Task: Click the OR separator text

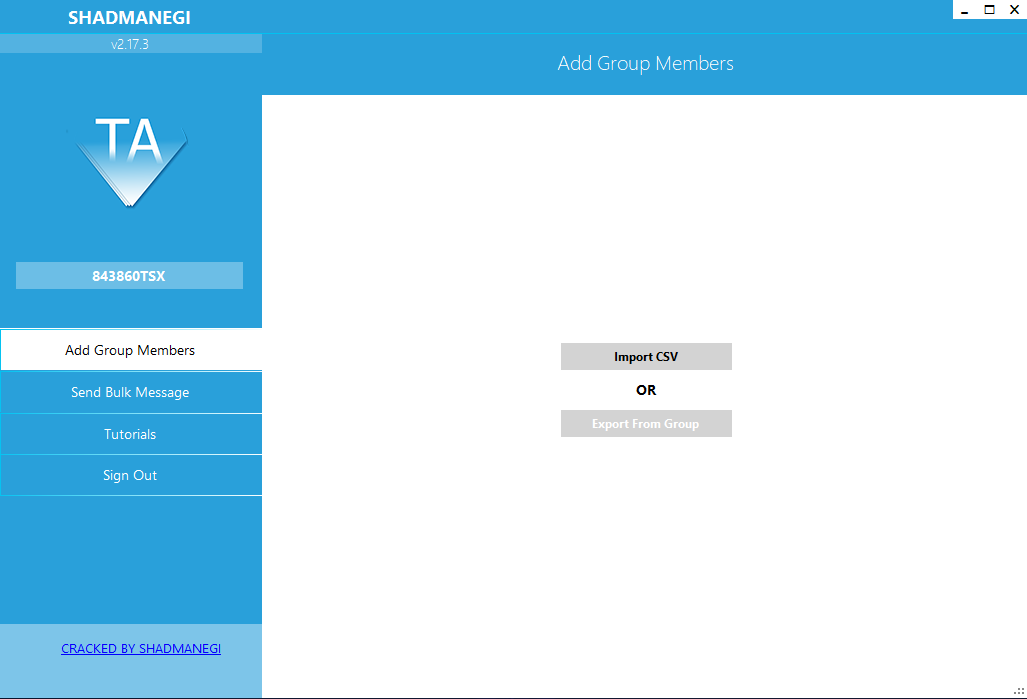Action: pos(646,390)
